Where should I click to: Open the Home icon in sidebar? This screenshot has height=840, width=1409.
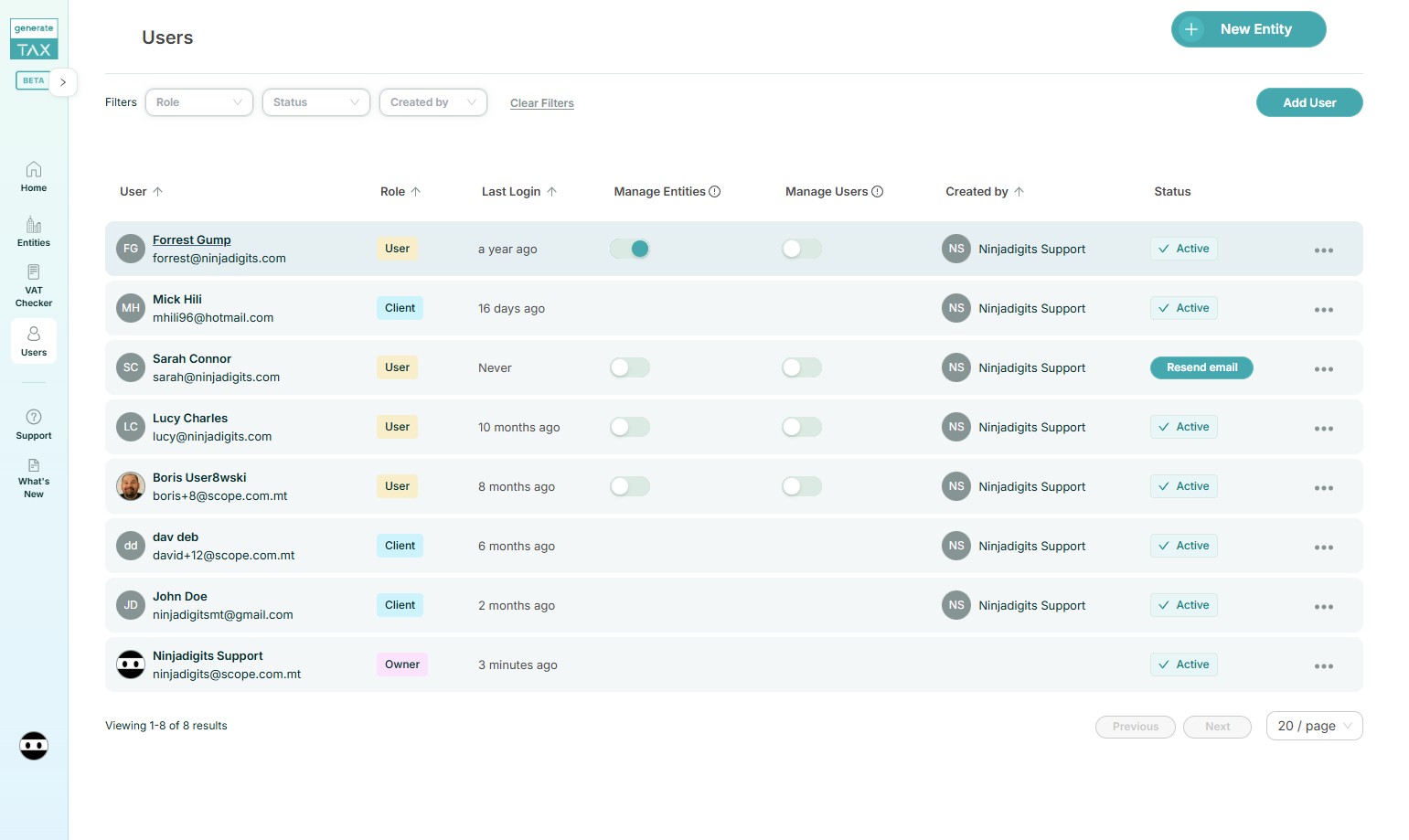point(34,170)
